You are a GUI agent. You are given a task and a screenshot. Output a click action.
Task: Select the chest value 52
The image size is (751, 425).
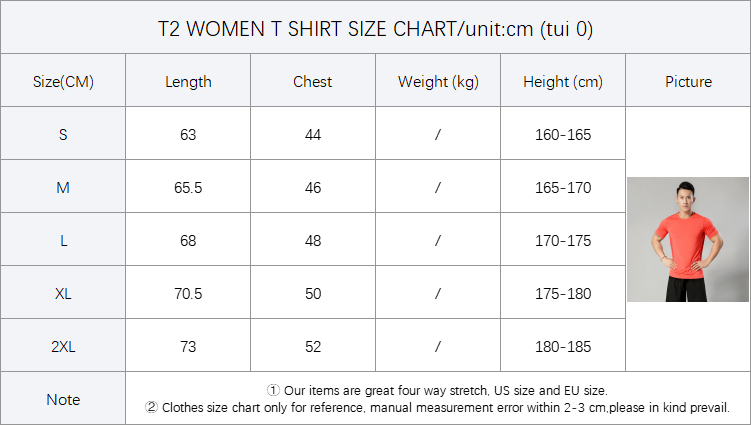[313, 347]
